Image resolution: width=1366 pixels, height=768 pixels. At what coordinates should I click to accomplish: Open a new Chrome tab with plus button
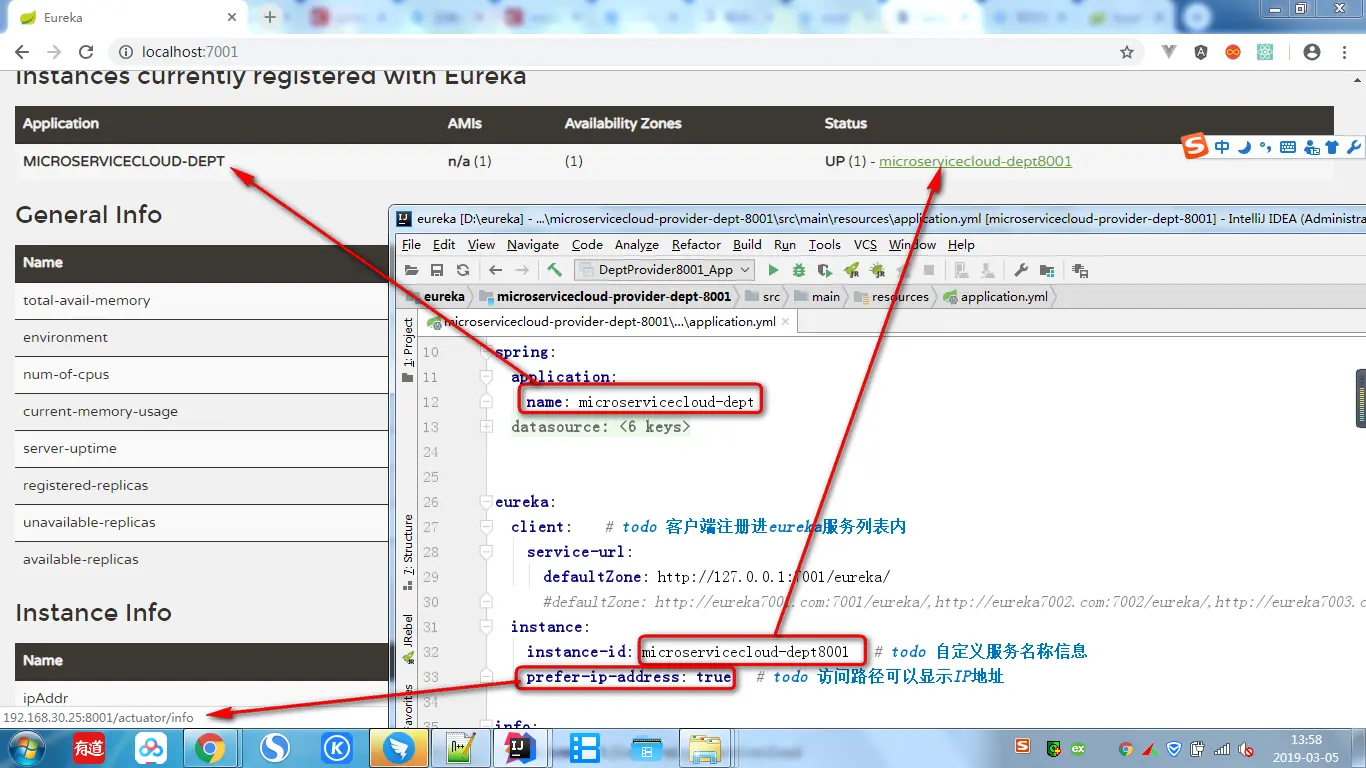pyautogui.click(x=270, y=18)
